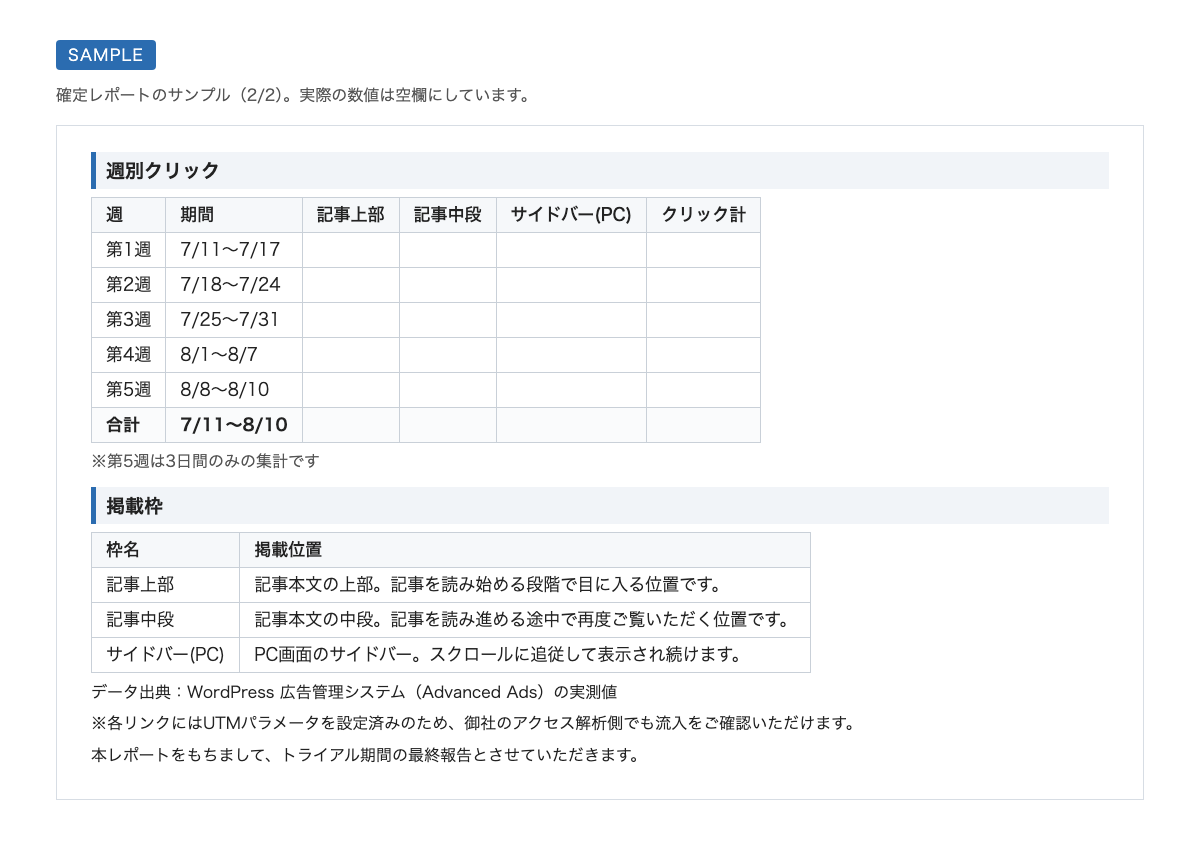Click the 週 column header
The height and width of the screenshot is (844, 1200).
pos(129,215)
